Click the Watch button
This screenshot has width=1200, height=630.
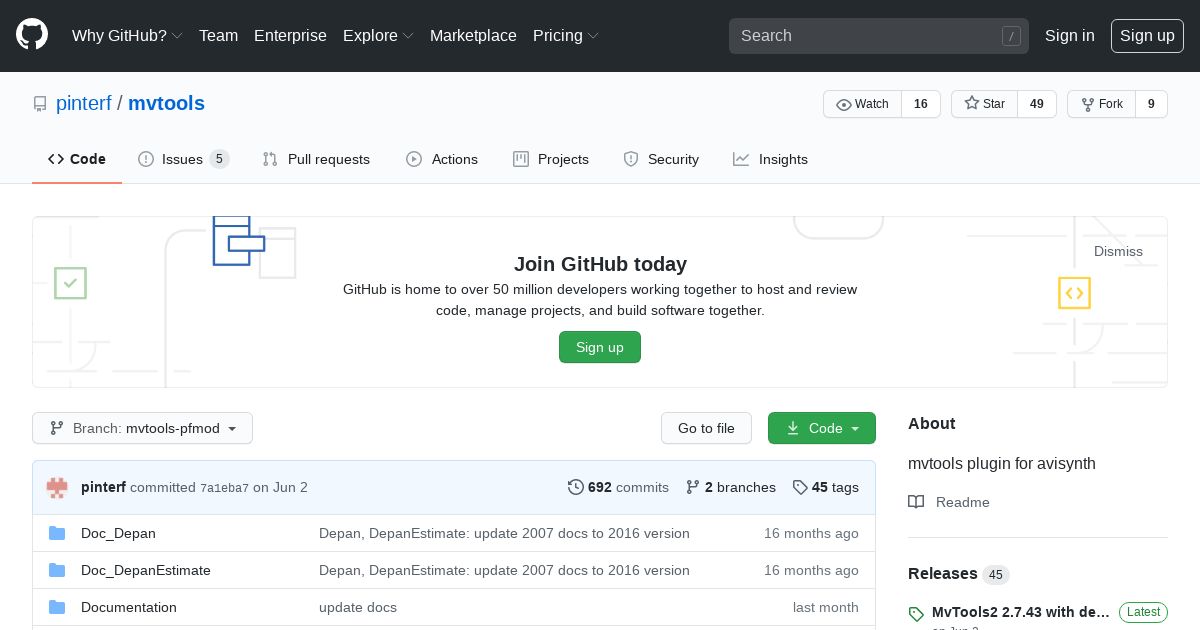[862, 104]
